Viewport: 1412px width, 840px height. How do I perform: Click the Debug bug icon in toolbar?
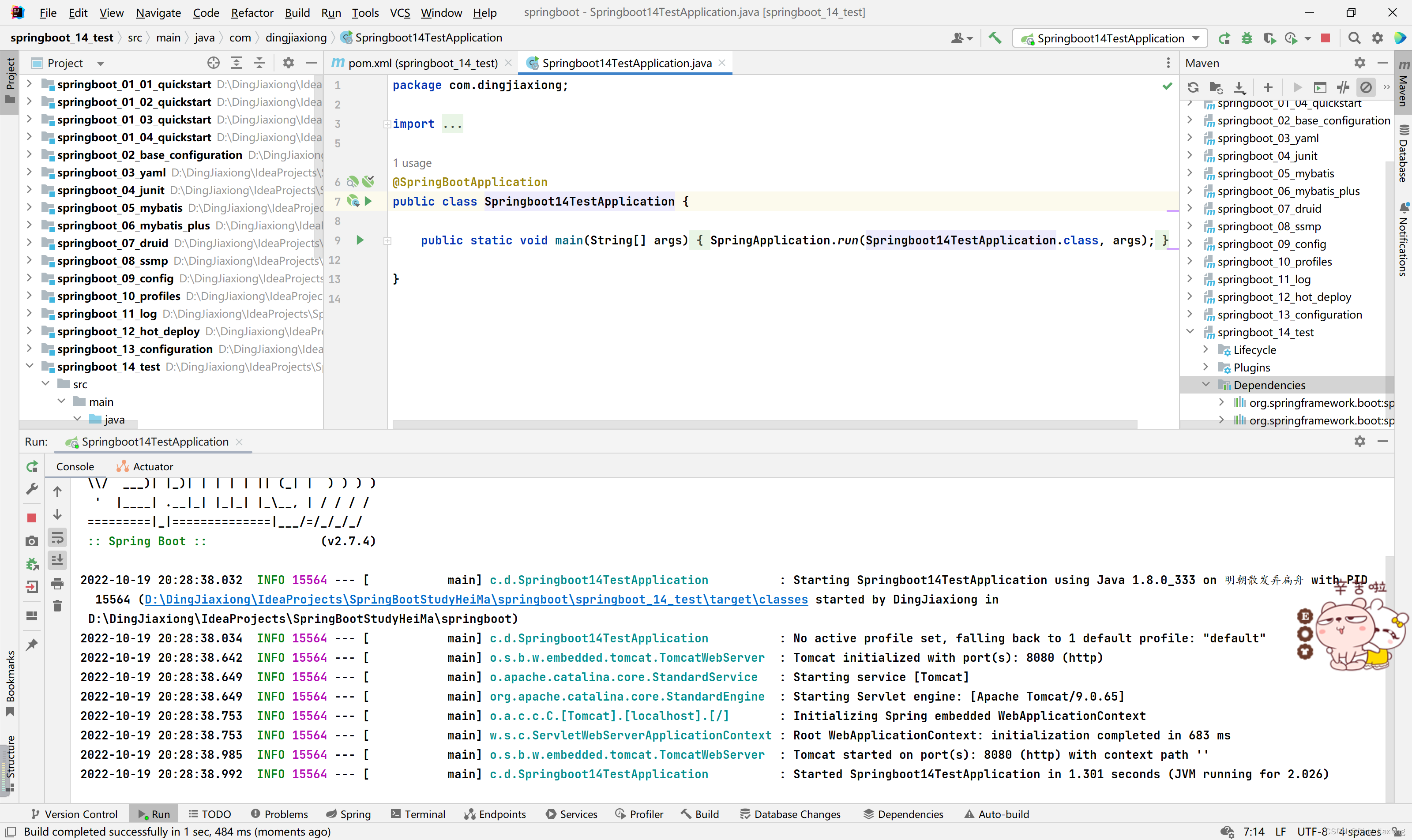[x=1247, y=38]
